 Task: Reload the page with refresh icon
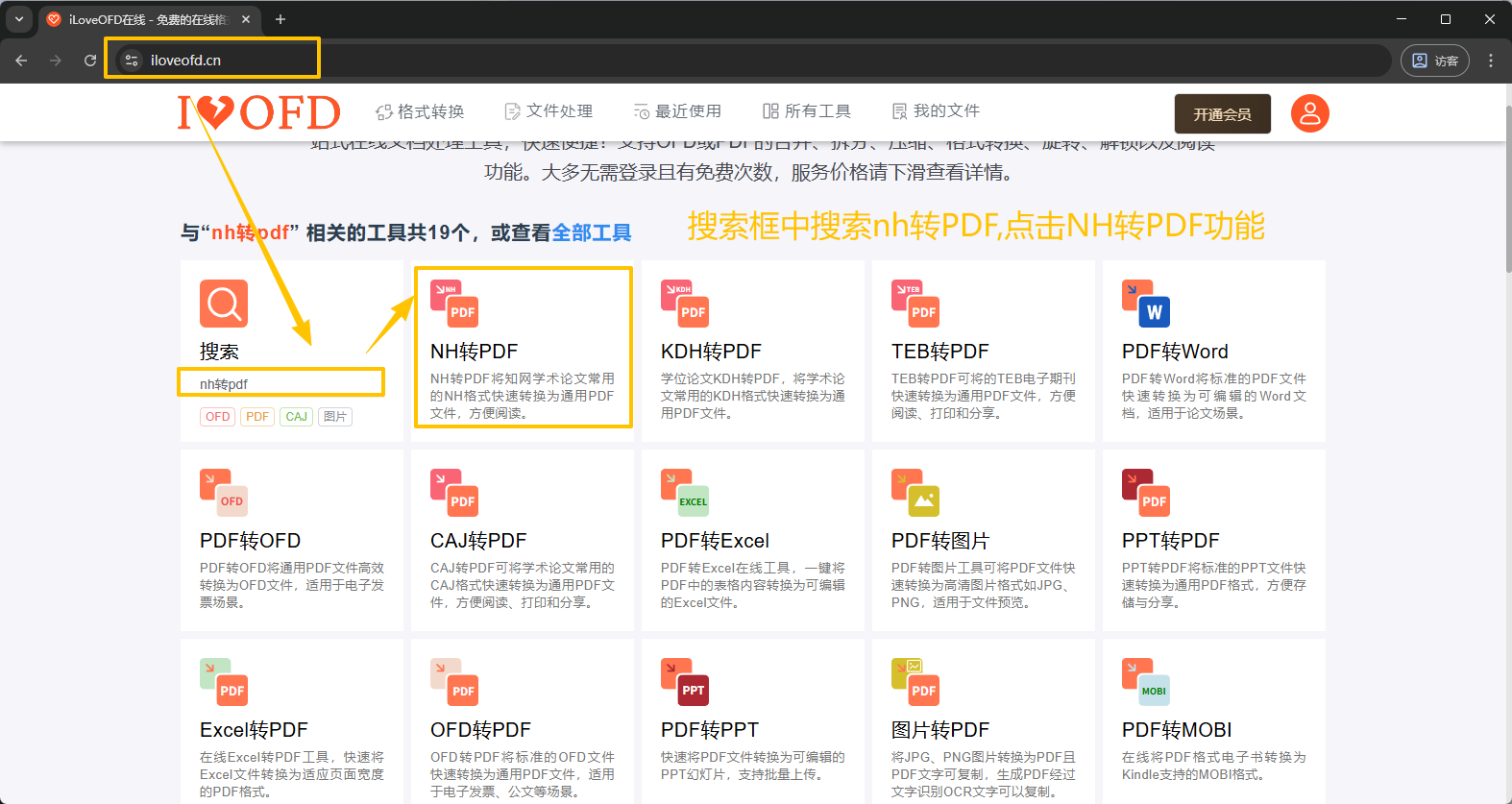[x=90, y=60]
